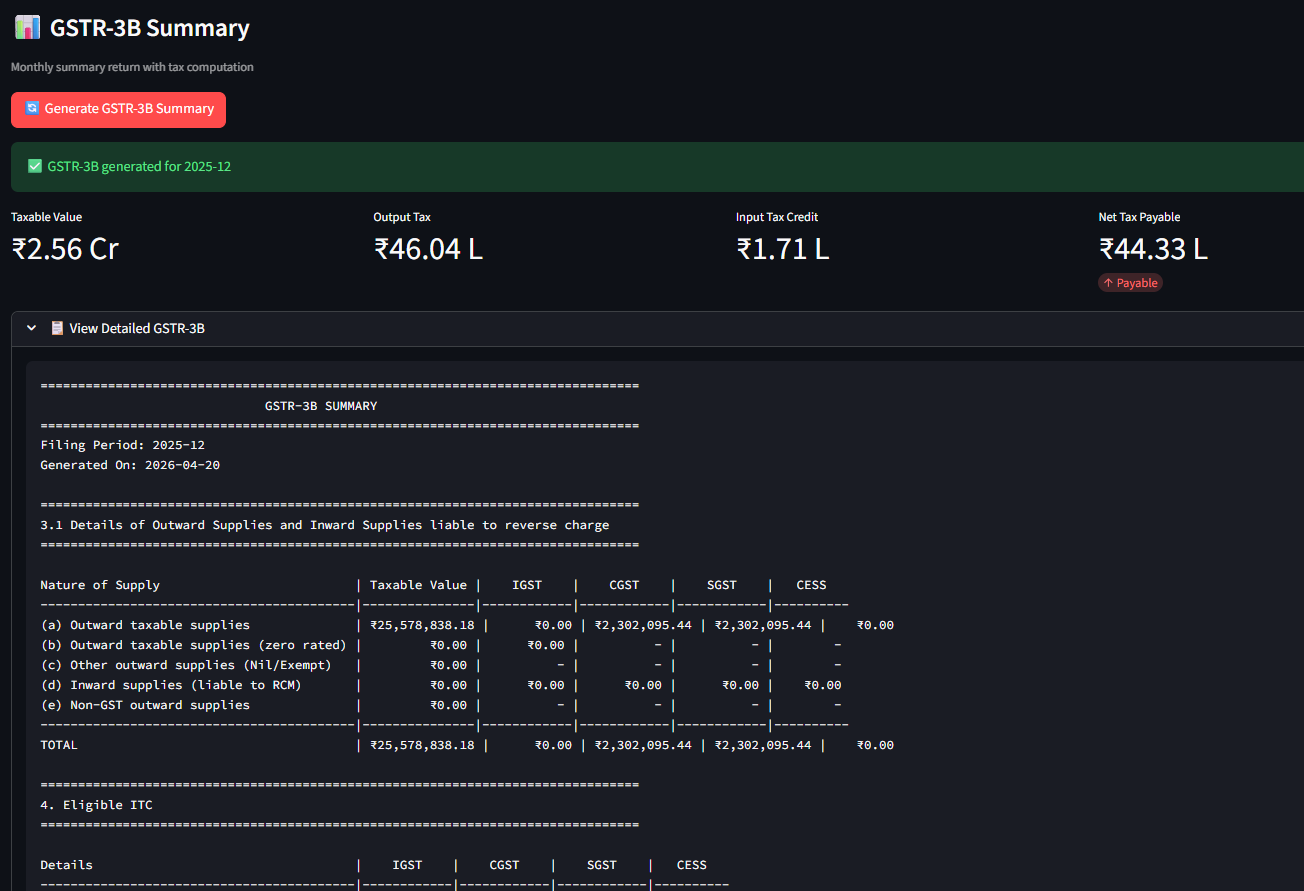Click the green checkmark icon in success message
This screenshot has height=891, width=1304.
35,166
